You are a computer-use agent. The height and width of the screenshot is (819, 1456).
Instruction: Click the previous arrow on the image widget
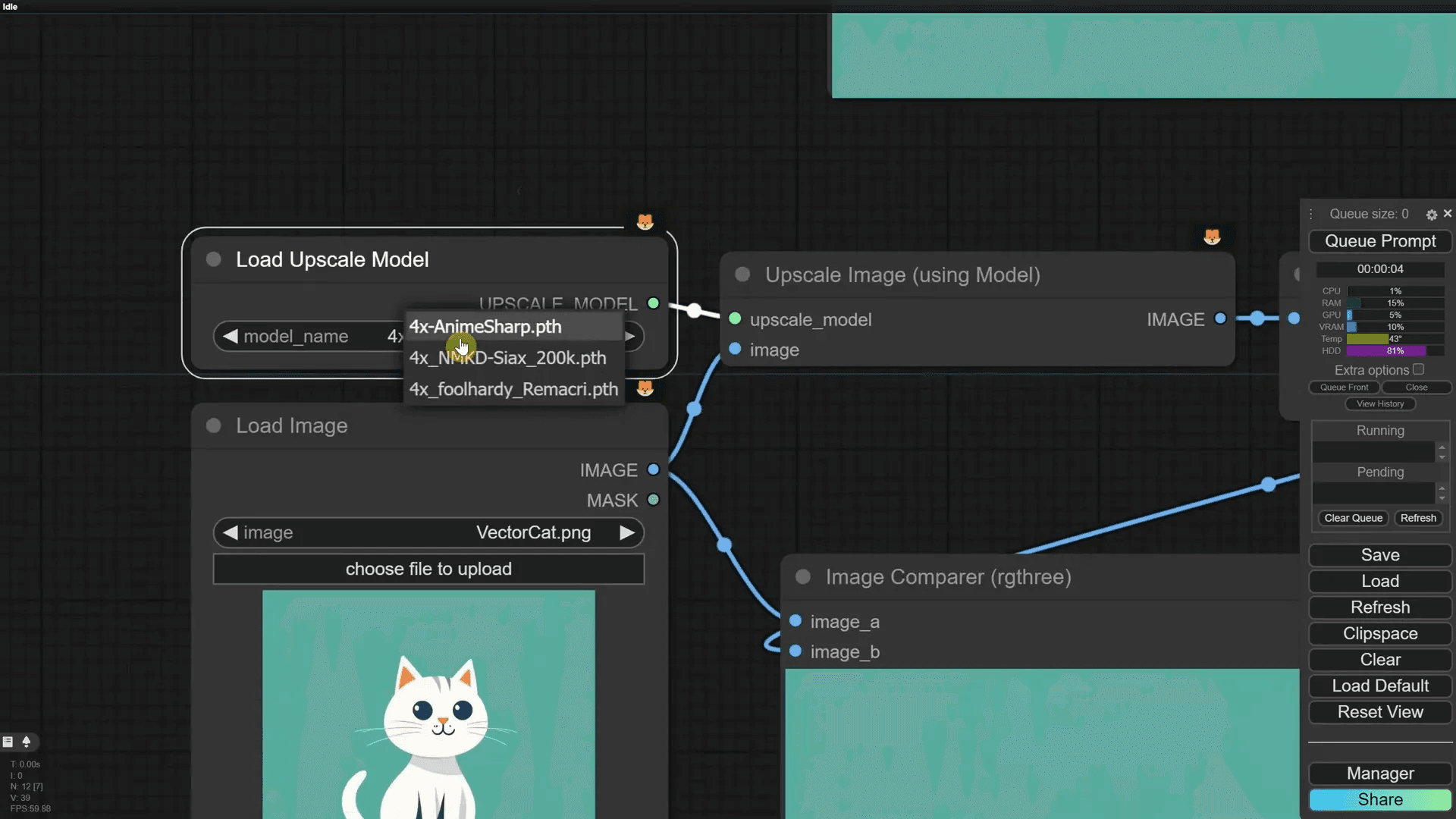click(x=230, y=532)
